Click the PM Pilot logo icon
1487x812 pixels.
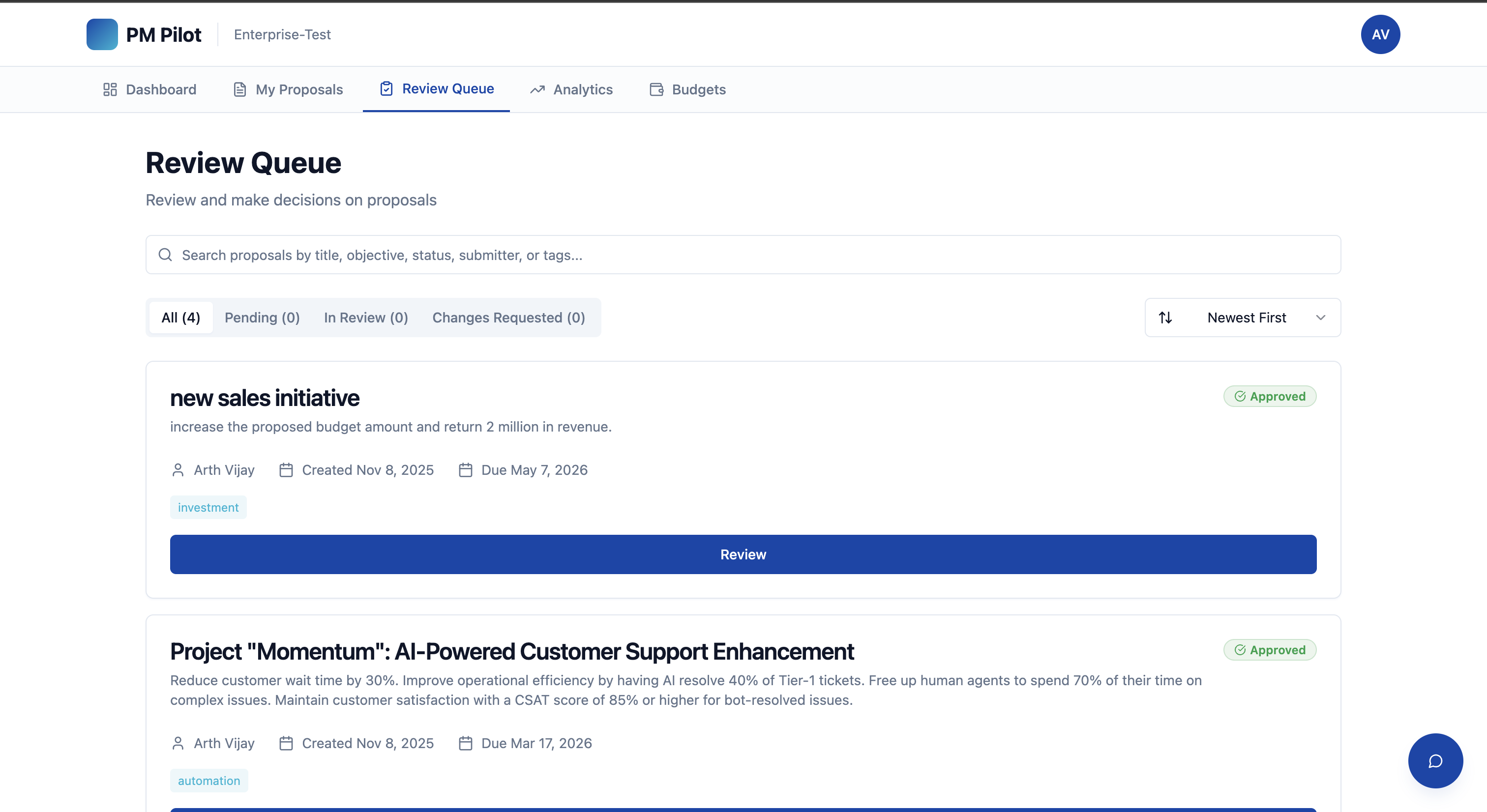102,34
